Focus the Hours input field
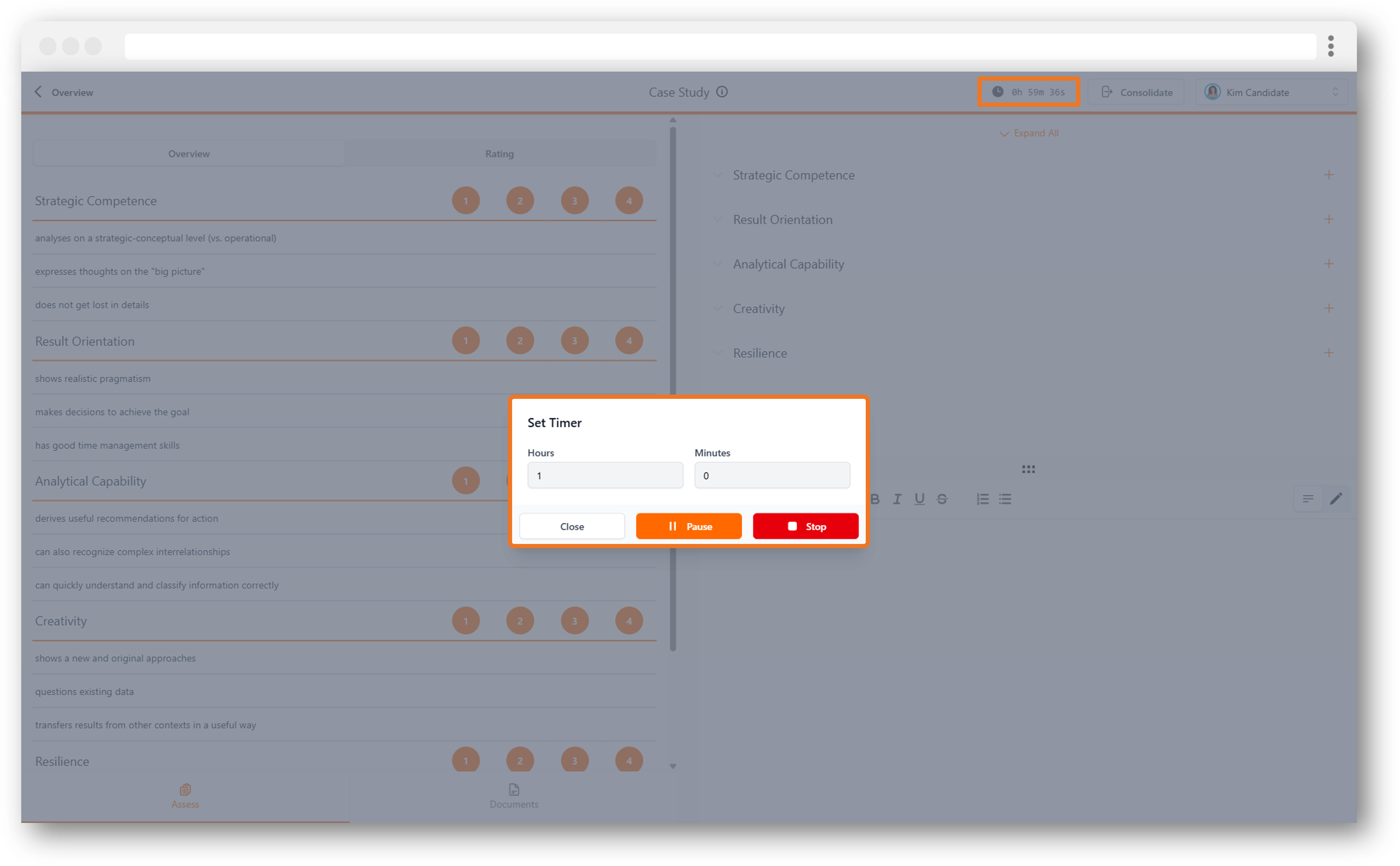This screenshot has width=1400, height=866. click(605, 475)
